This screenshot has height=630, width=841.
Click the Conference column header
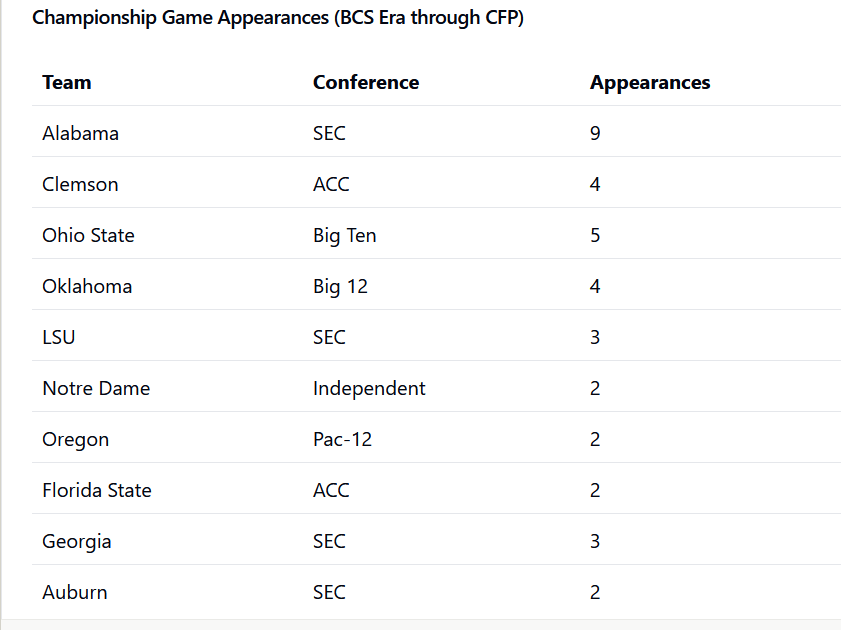click(366, 83)
